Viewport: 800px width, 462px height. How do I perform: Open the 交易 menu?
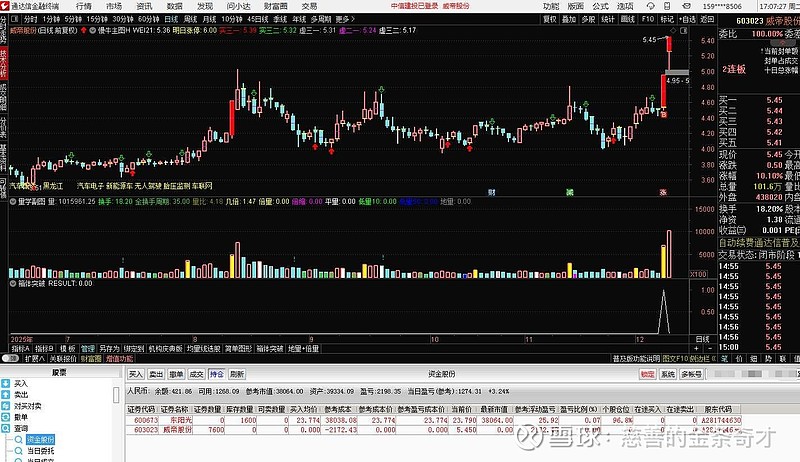click(x=309, y=6)
